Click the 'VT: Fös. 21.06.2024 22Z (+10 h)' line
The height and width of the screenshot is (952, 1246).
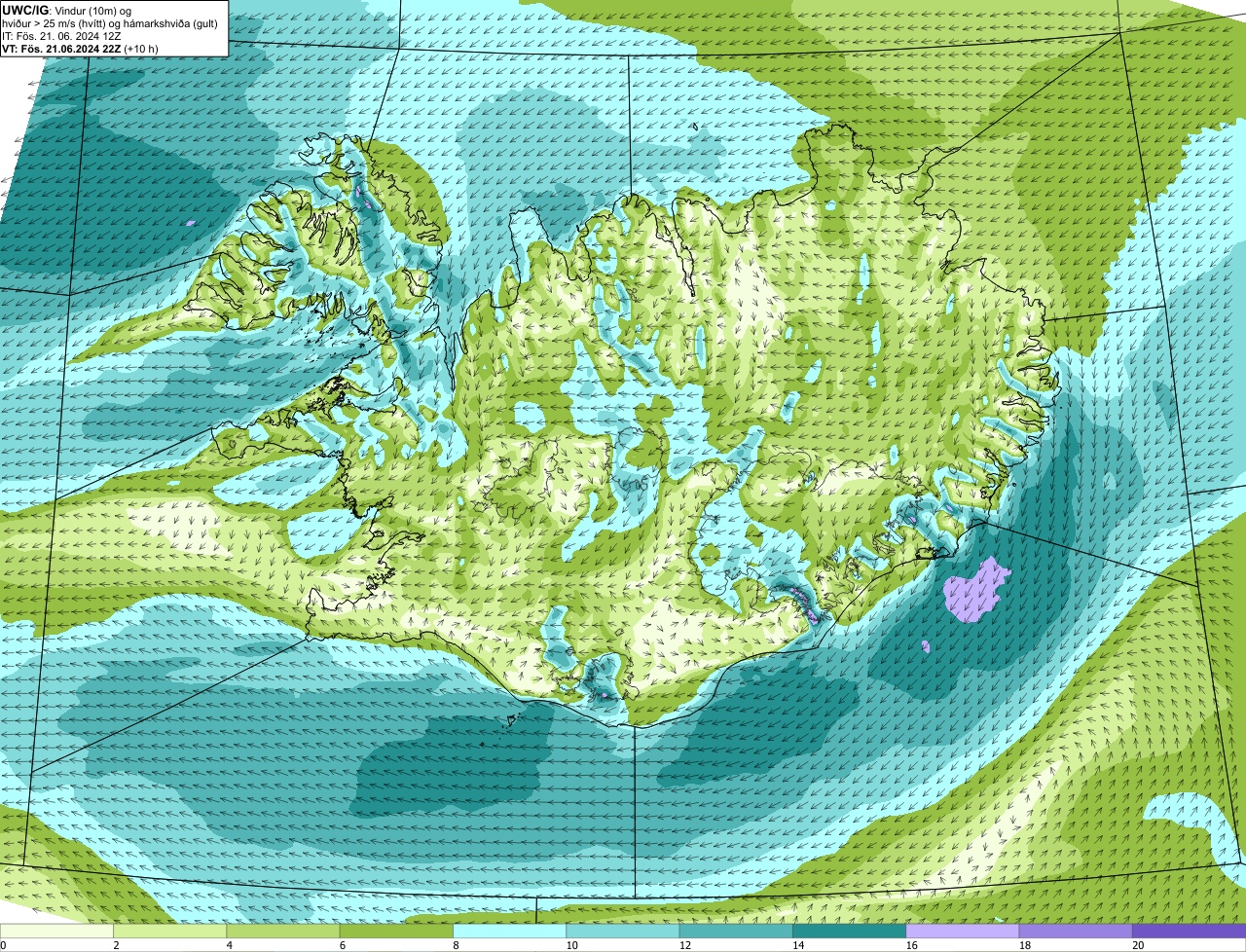coord(81,49)
